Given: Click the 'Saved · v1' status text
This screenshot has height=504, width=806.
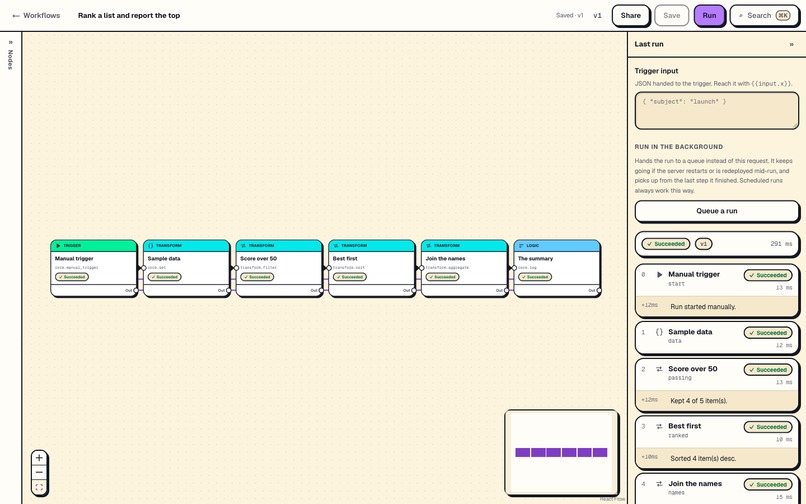Looking at the screenshot, I should (570, 15).
